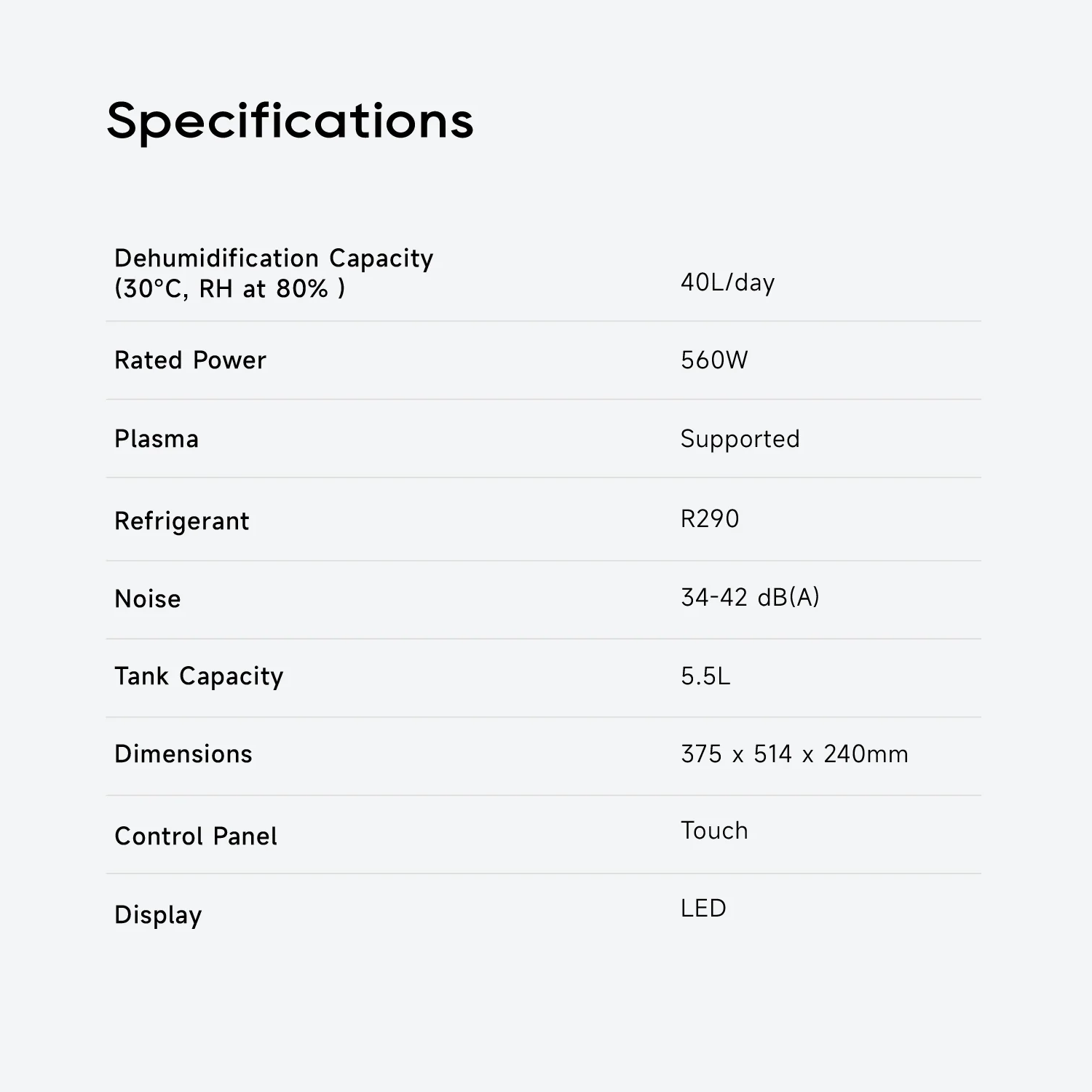Click the 34-42 dB(A) value
This screenshot has height=1092, width=1092.
click(x=750, y=598)
